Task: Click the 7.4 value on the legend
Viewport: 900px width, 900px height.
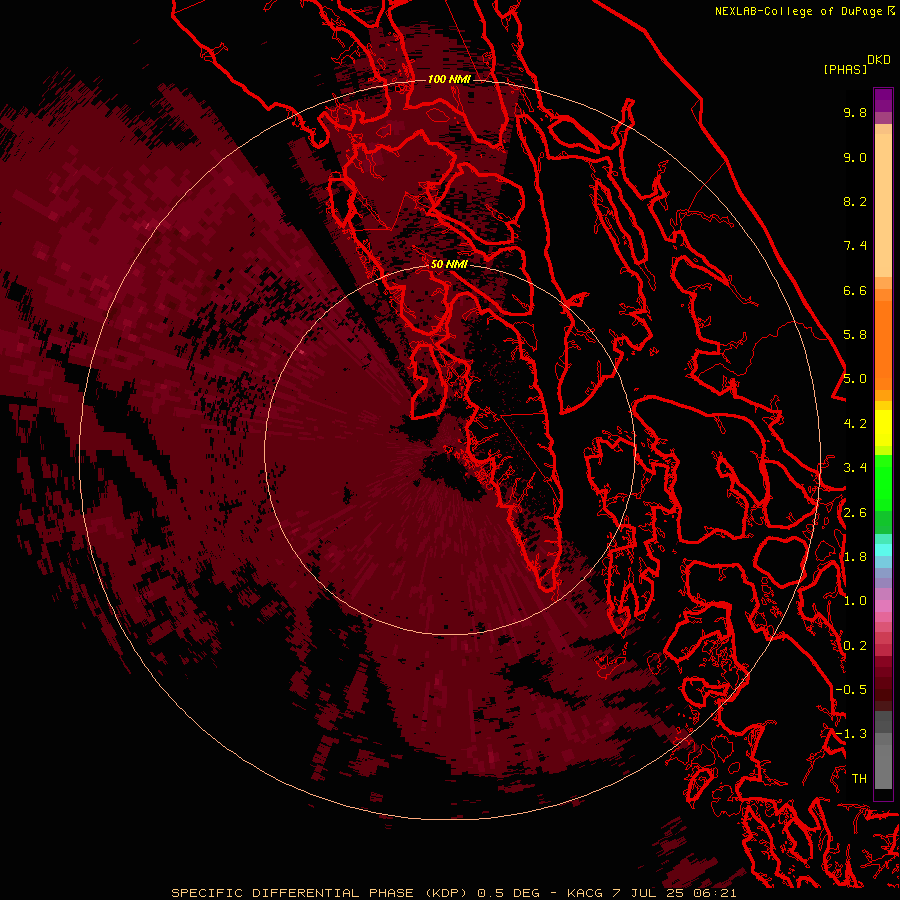Action: [855, 246]
